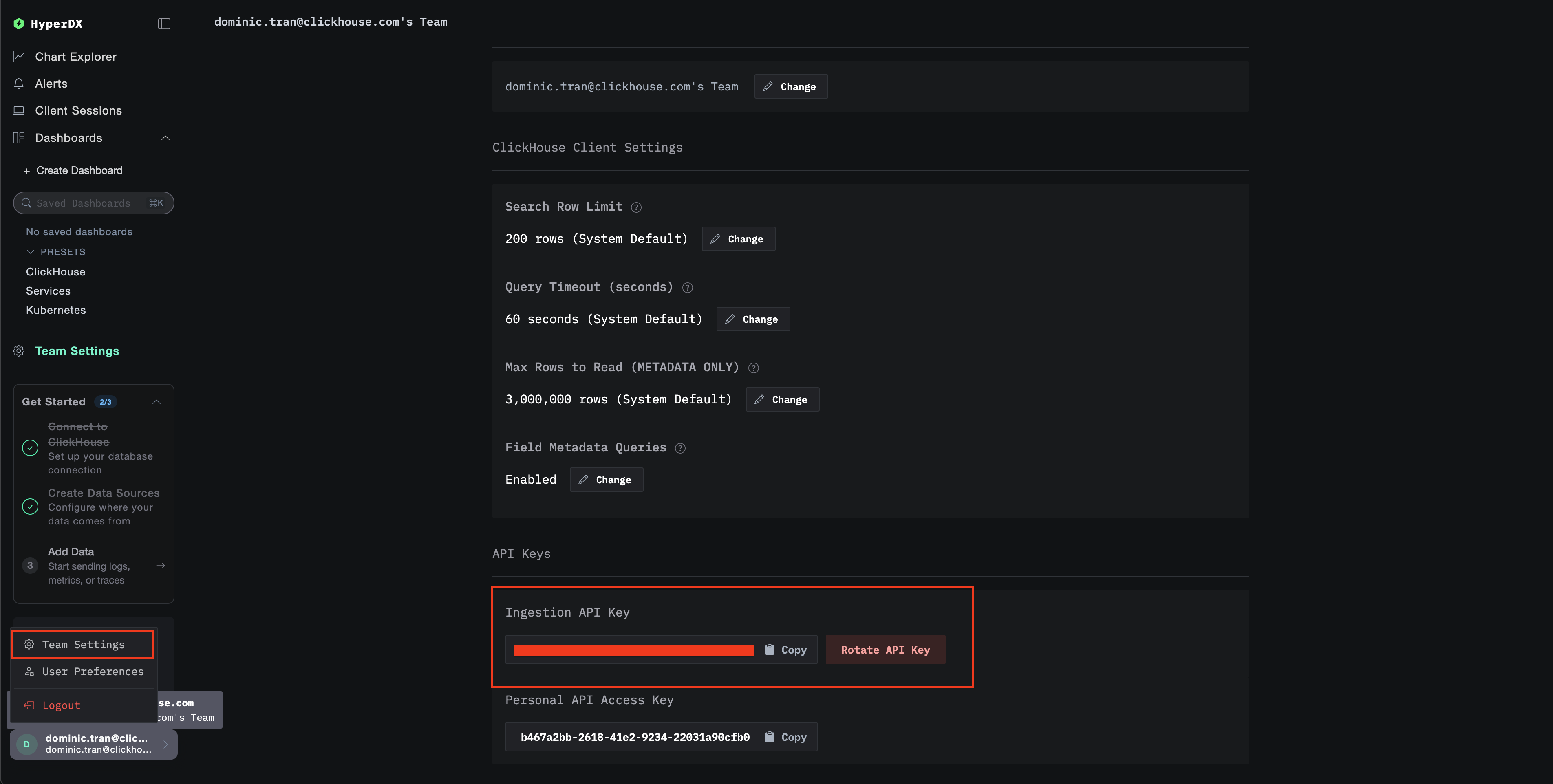This screenshot has height=784, width=1553.
Task: Open the Search Row Limit help tooltip
Action: [x=636, y=207]
